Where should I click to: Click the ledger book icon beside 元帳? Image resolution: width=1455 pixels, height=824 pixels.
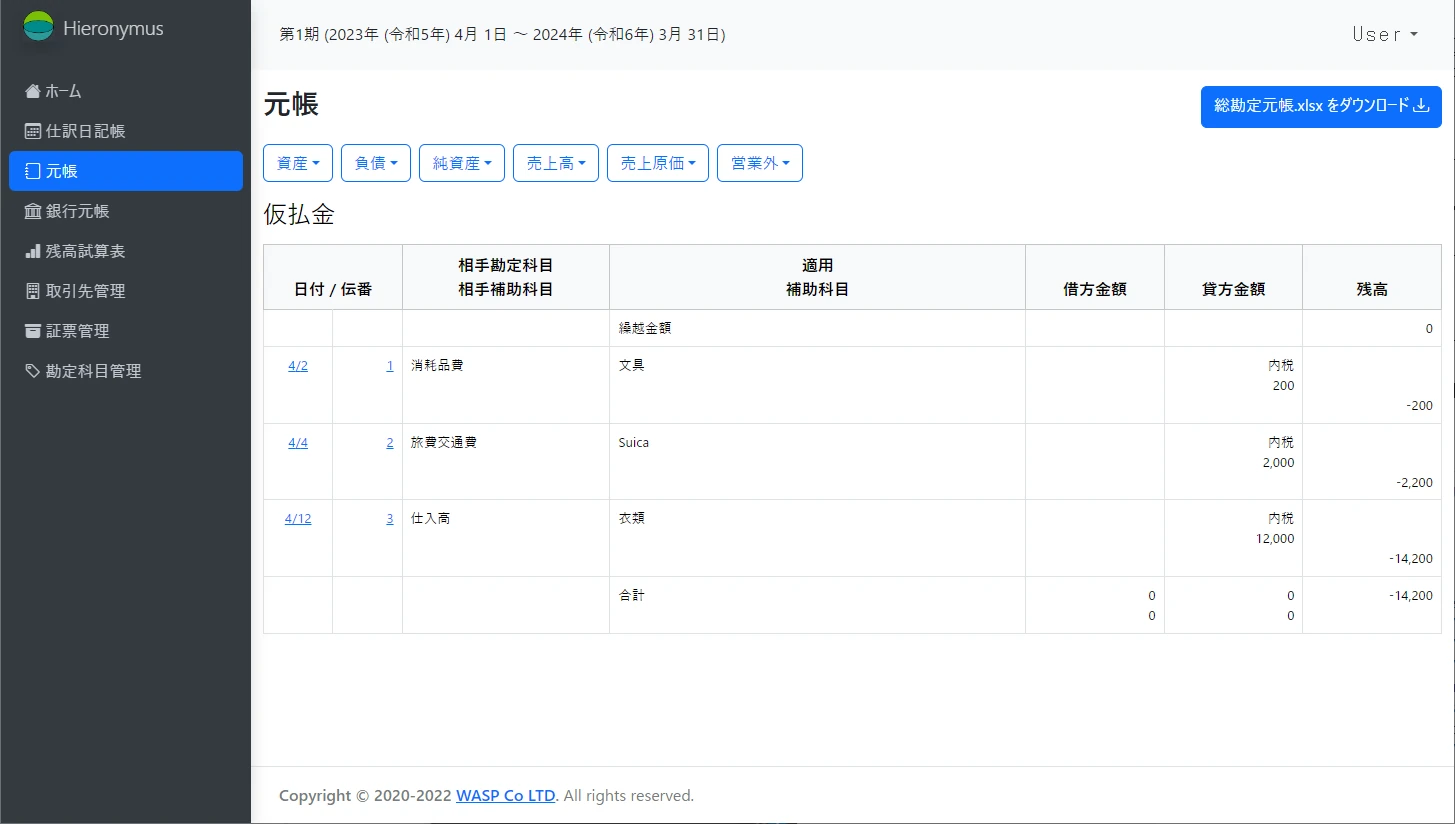tap(33, 171)
